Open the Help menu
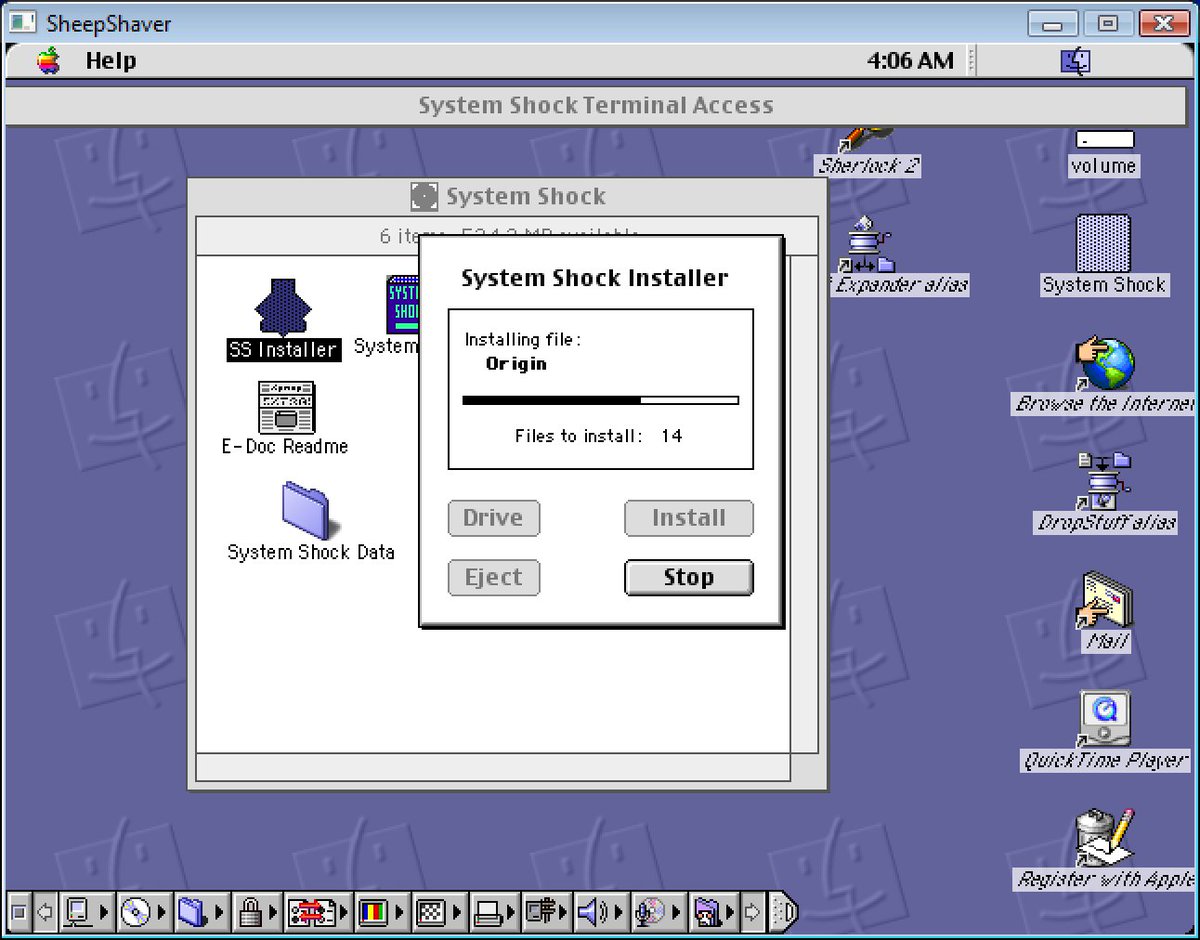The image size is (1200, 940). point(110,61)
